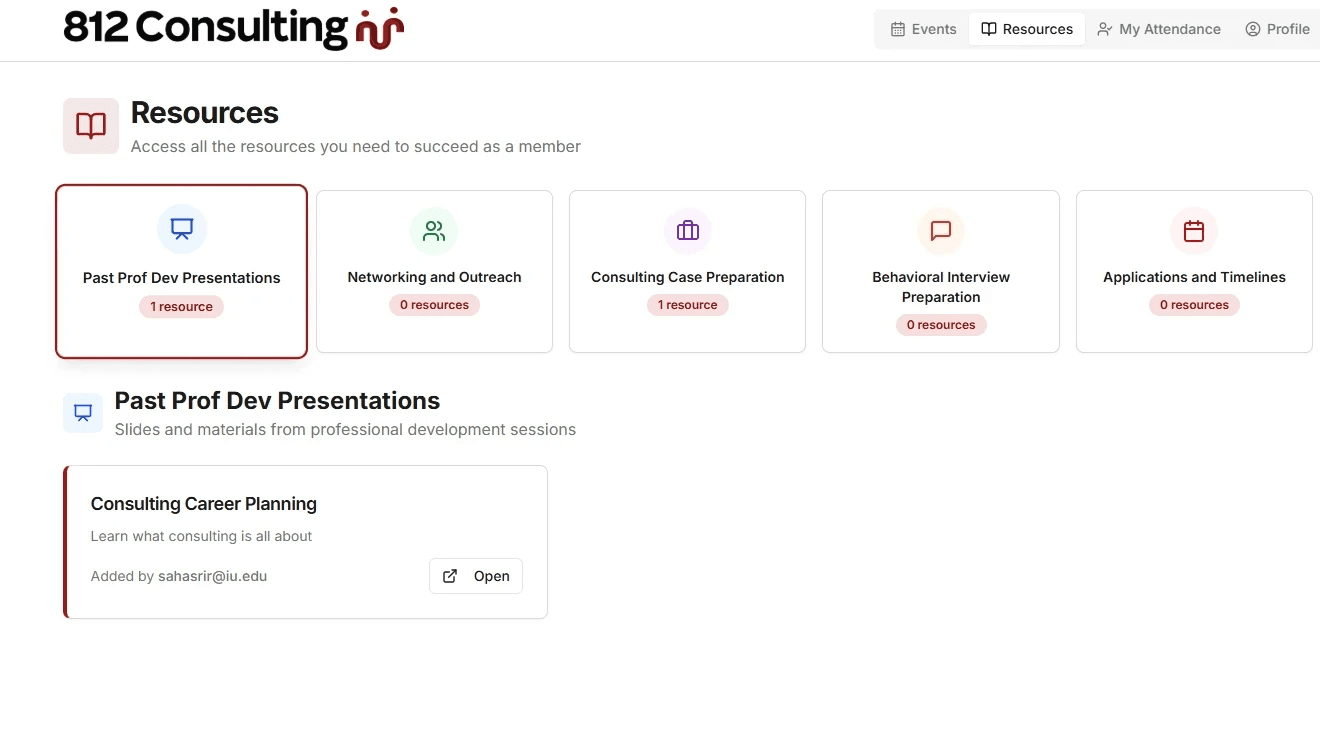Open the My Attendance tab
This screenshot has height=733, width=1320.
click(1159, 29)
